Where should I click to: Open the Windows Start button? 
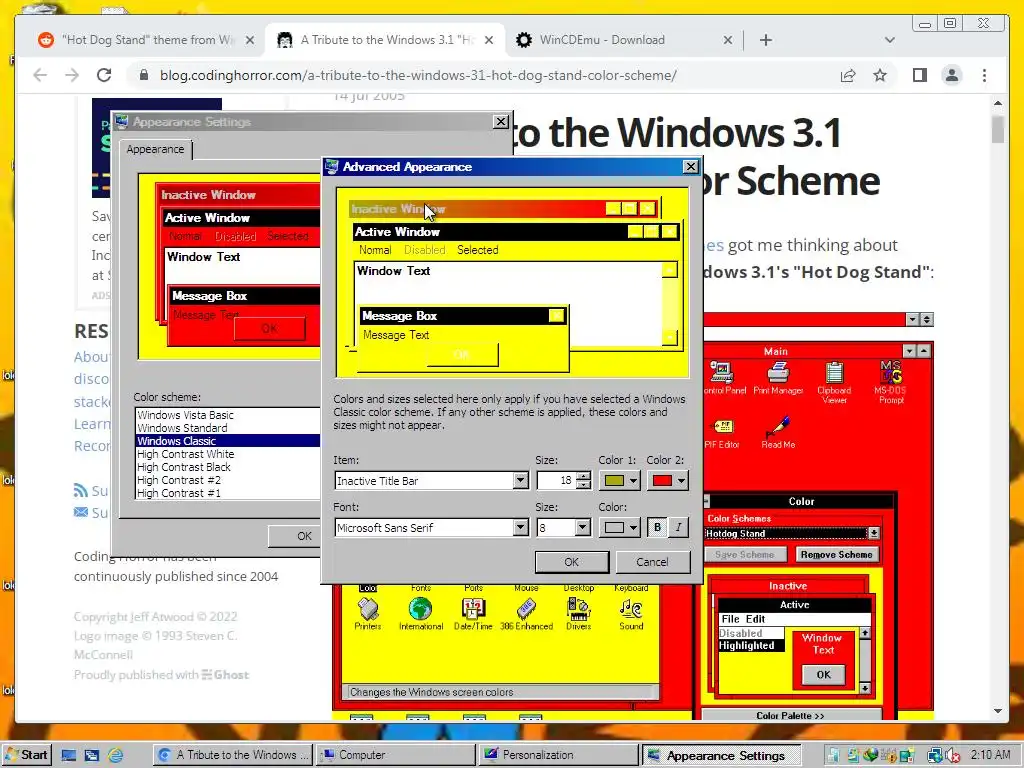[x=26, y=755]
